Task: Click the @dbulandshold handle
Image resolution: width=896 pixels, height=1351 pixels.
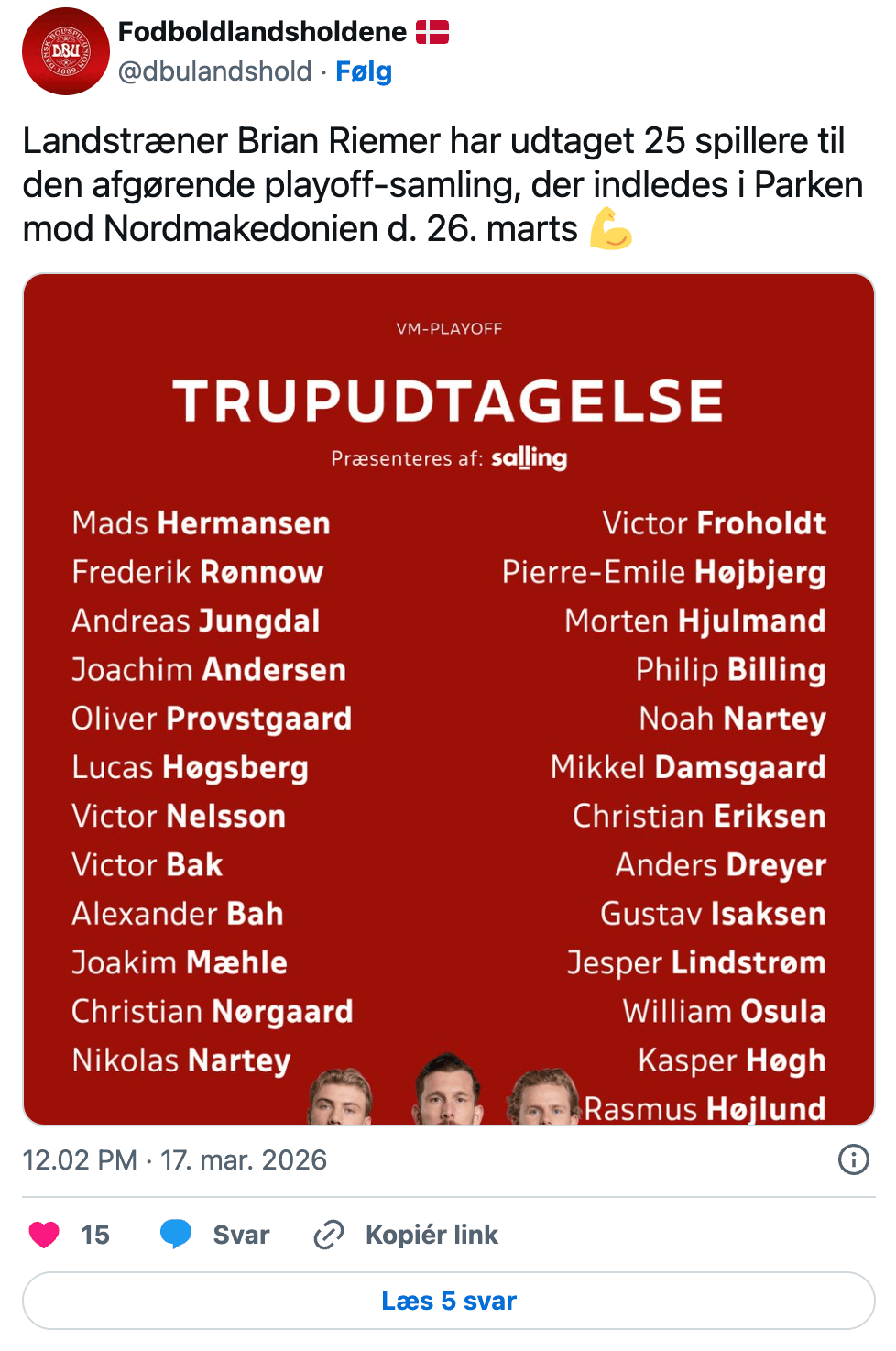Action: click(215, 71)
